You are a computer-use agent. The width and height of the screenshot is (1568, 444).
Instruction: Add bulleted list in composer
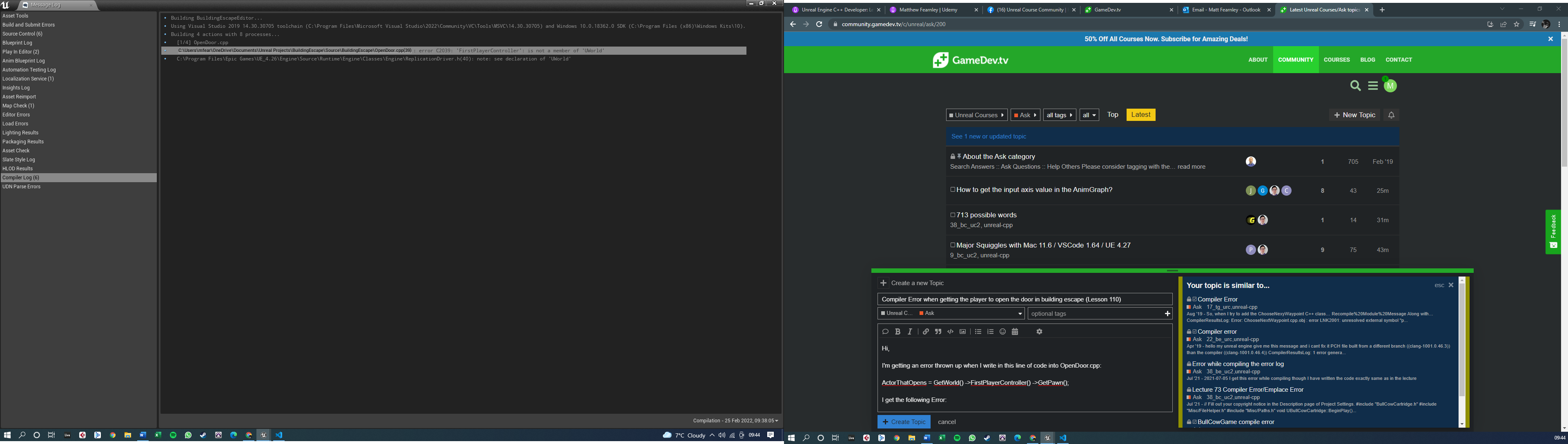(978, 332)
